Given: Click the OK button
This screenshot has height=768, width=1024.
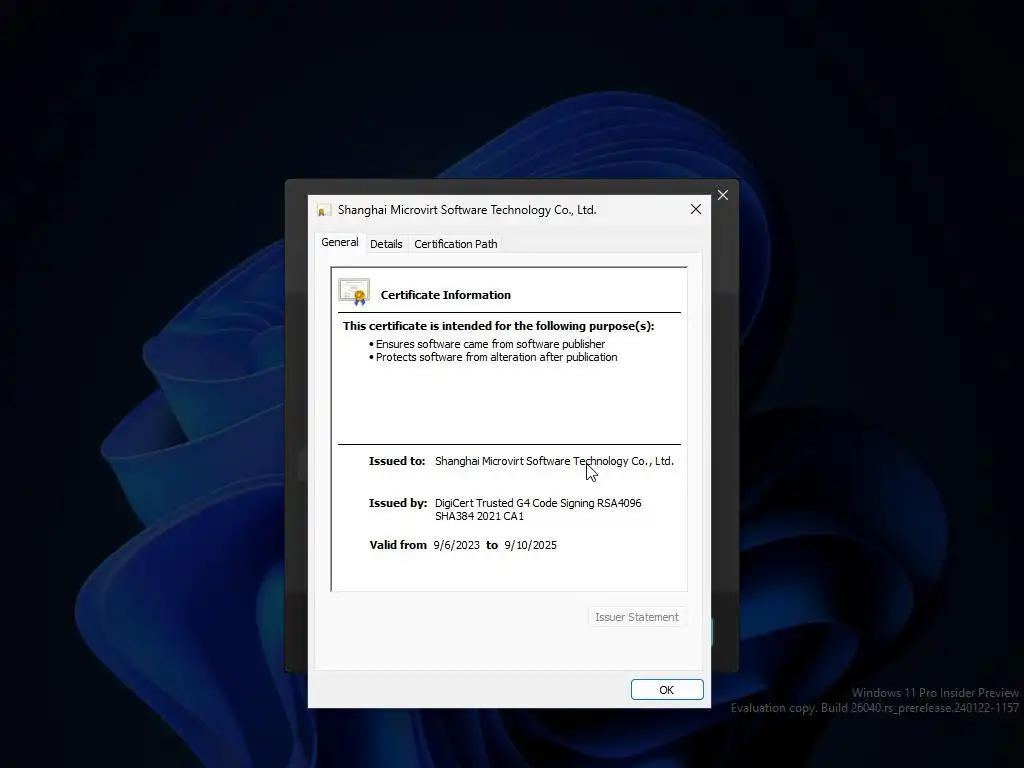Looking at the screenshot, I should pyautogui.click(x=667, y=690).
